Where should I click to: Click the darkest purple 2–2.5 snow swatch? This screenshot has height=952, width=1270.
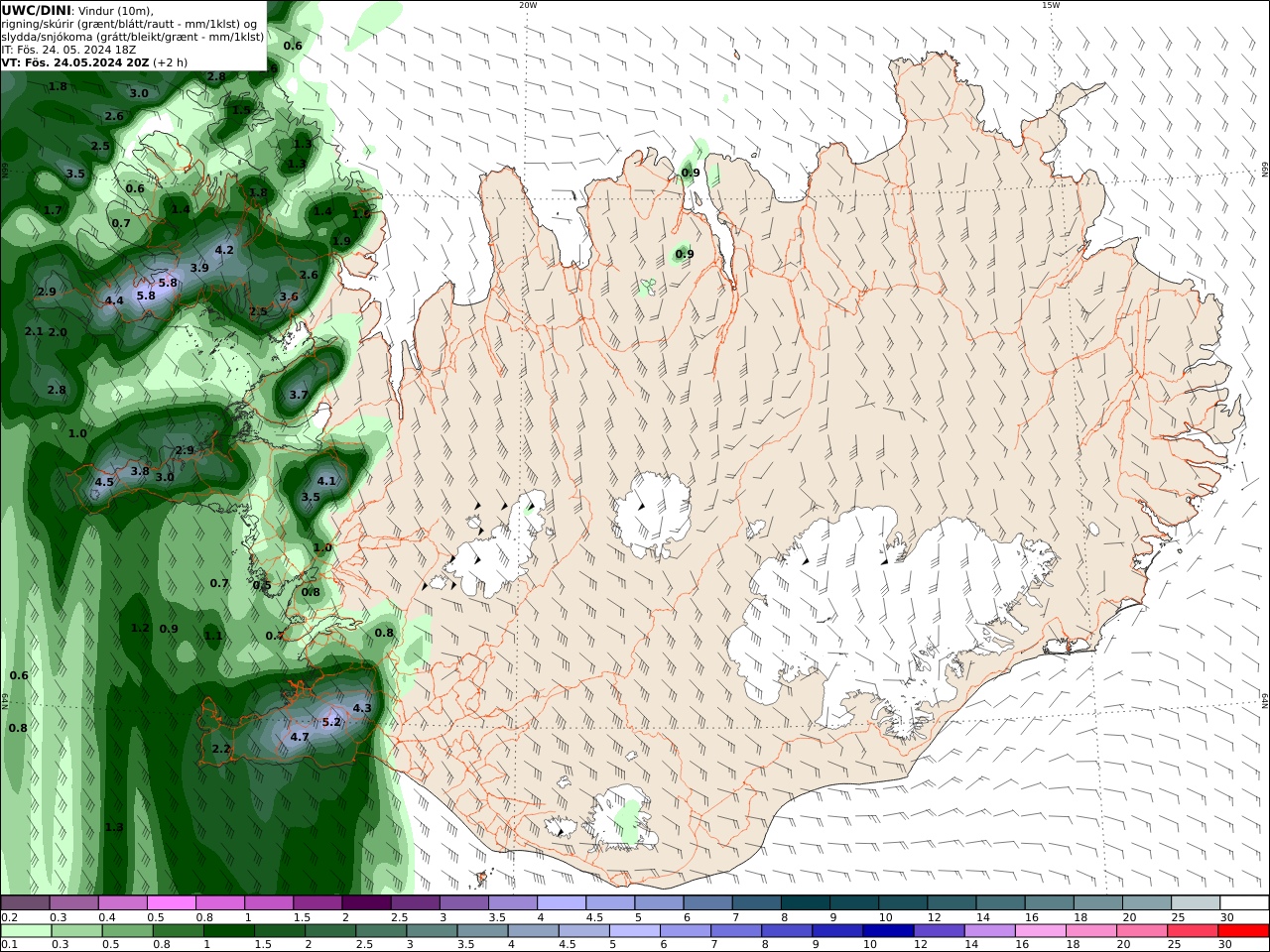(365, 902)
